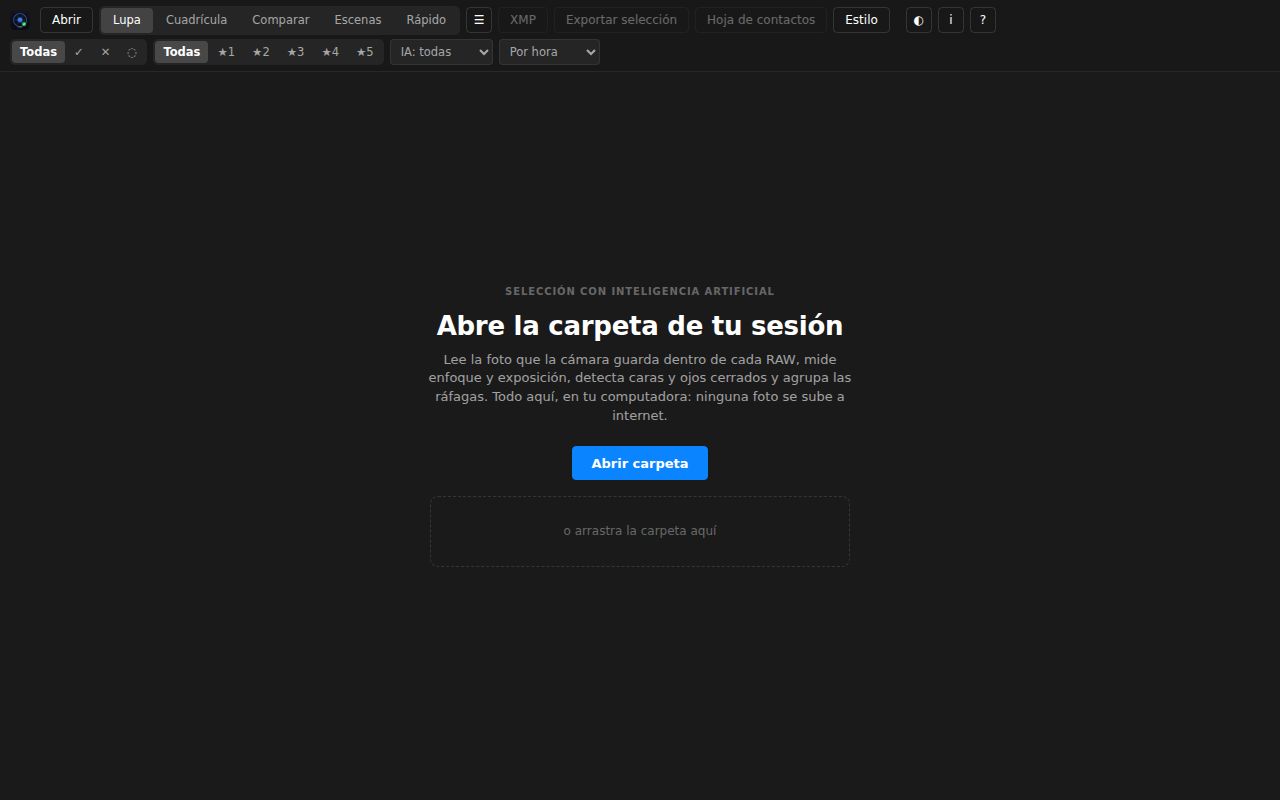
Task: Switch to Comparar view
Action: (281, 20)
